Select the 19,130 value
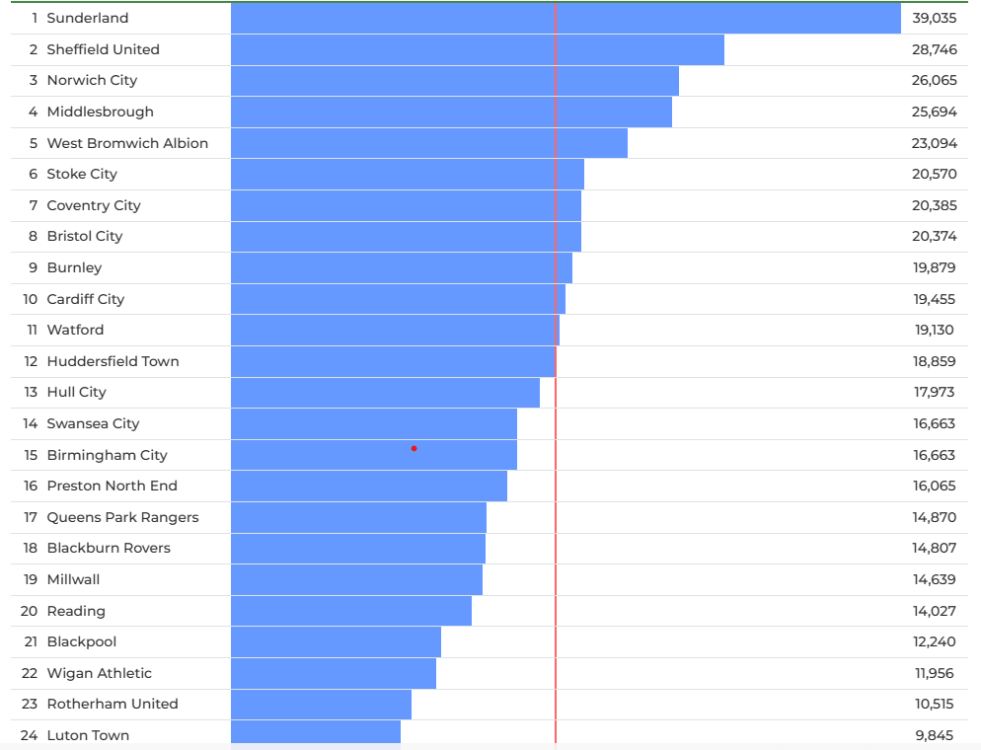 pyautogui.click(x=934, y=330)
